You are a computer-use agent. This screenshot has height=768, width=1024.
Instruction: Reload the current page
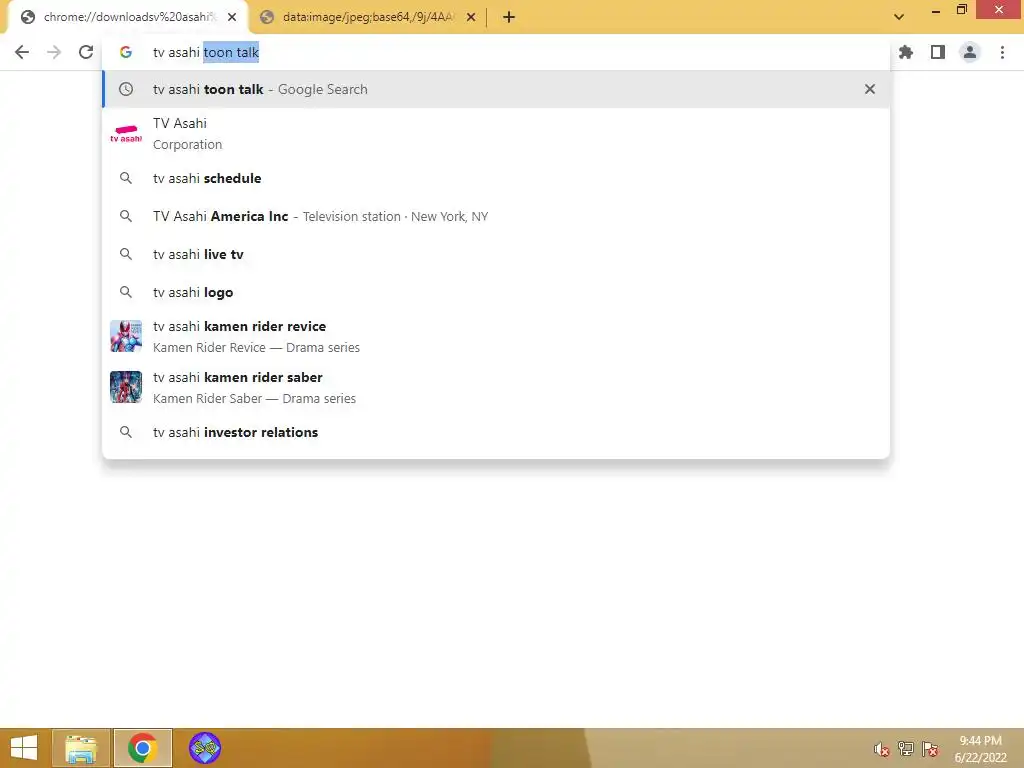coord(86,52)
